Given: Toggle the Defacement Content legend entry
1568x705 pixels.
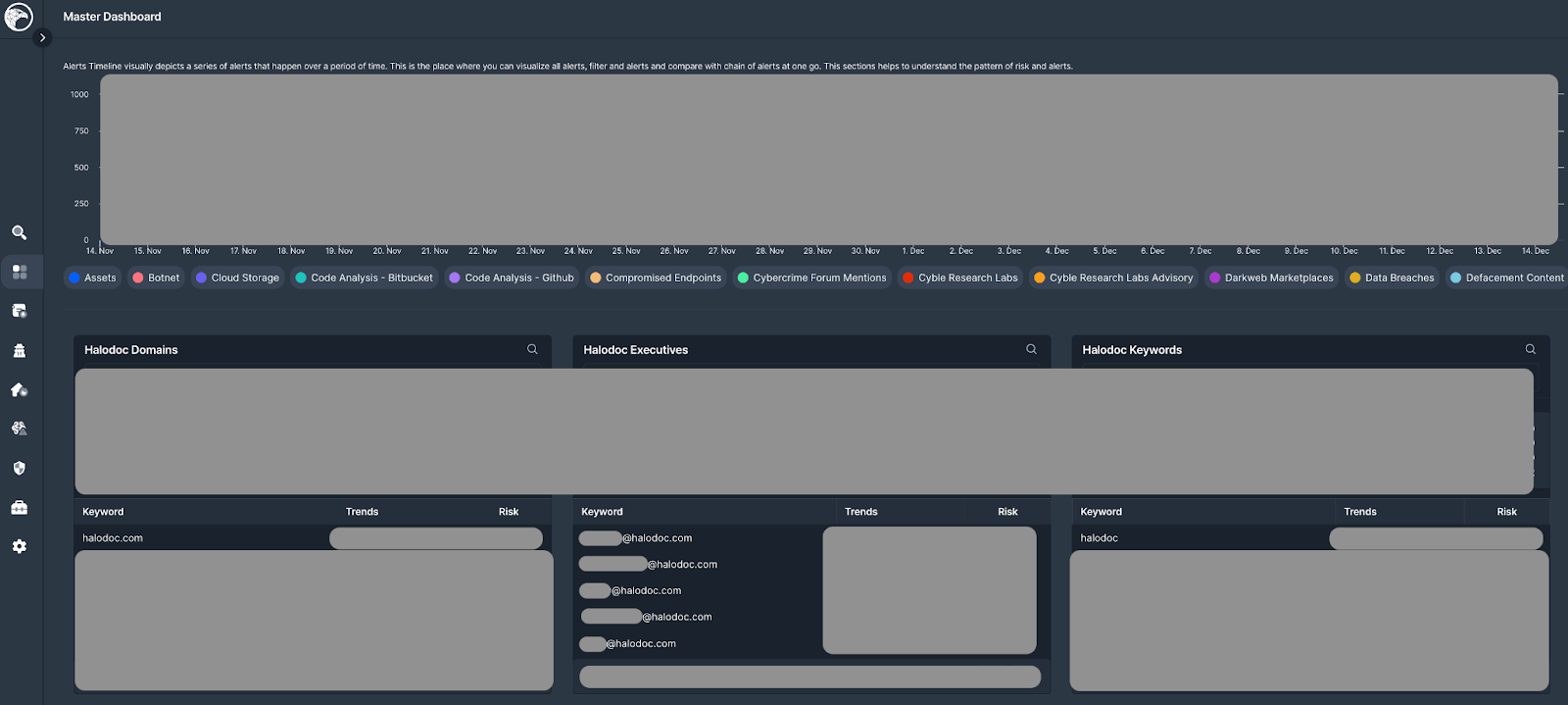Looking at the screenshot, I should 1507,277.
